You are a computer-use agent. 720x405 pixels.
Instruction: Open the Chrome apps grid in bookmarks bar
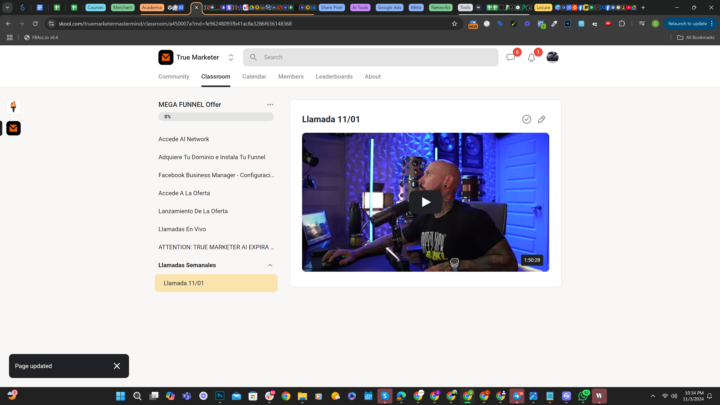tap(10, 38)
